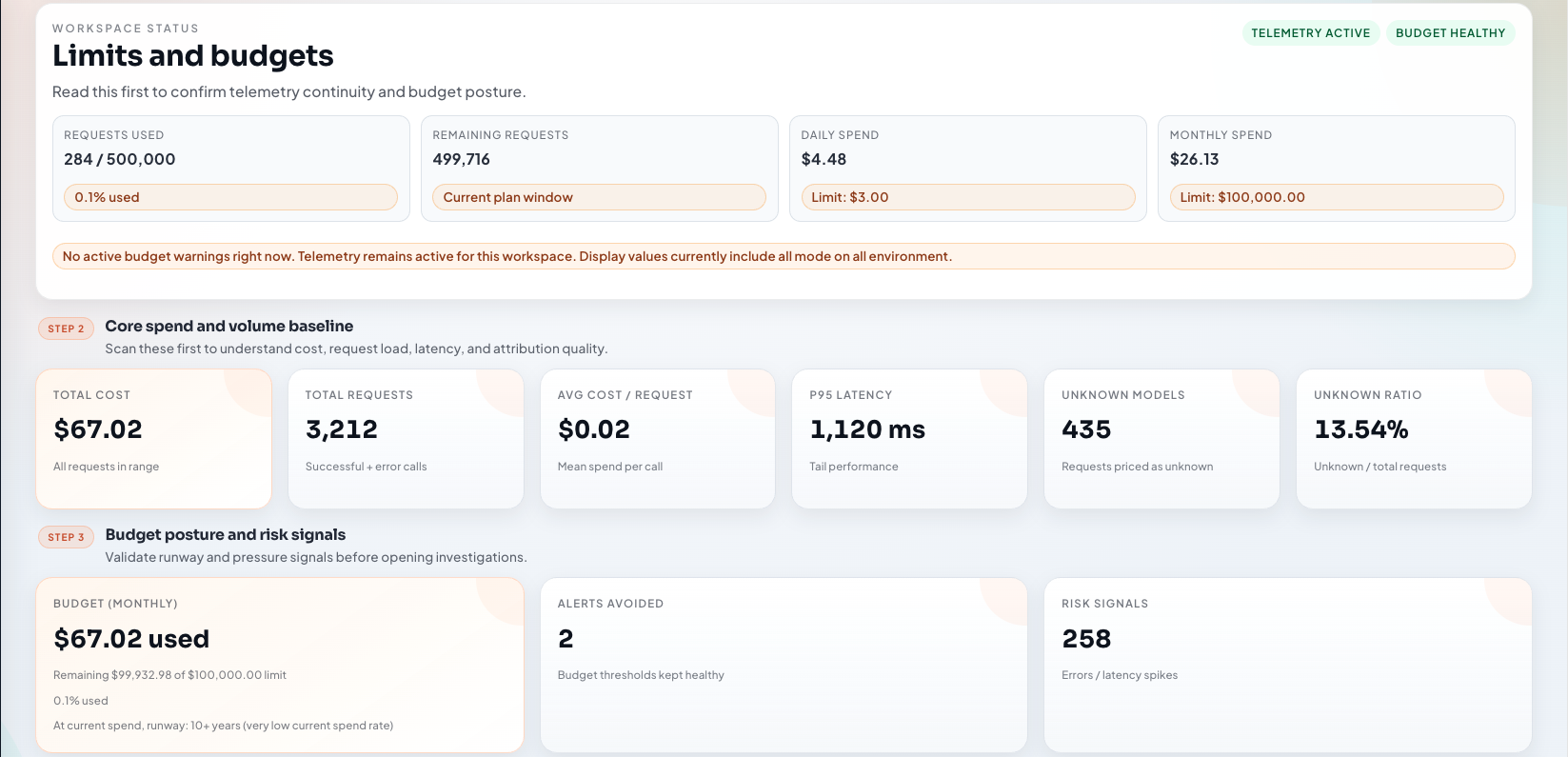
Task: Click the Validate runway and pressure signals text
Action: (x=316, y=557)
